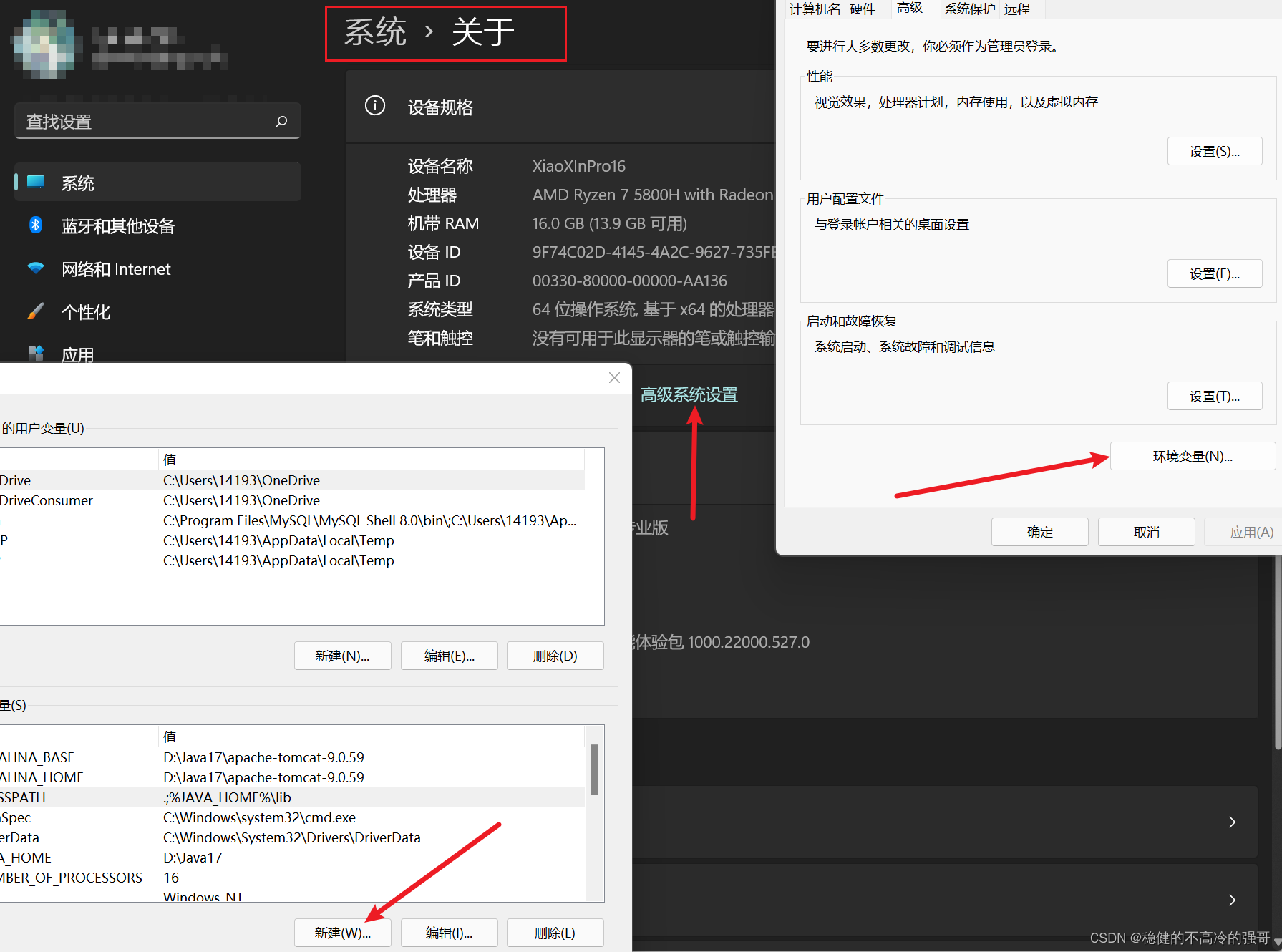Open 高级系统设置 link
The height and width of the screenshot is (952, 1282).
(689, 394)
